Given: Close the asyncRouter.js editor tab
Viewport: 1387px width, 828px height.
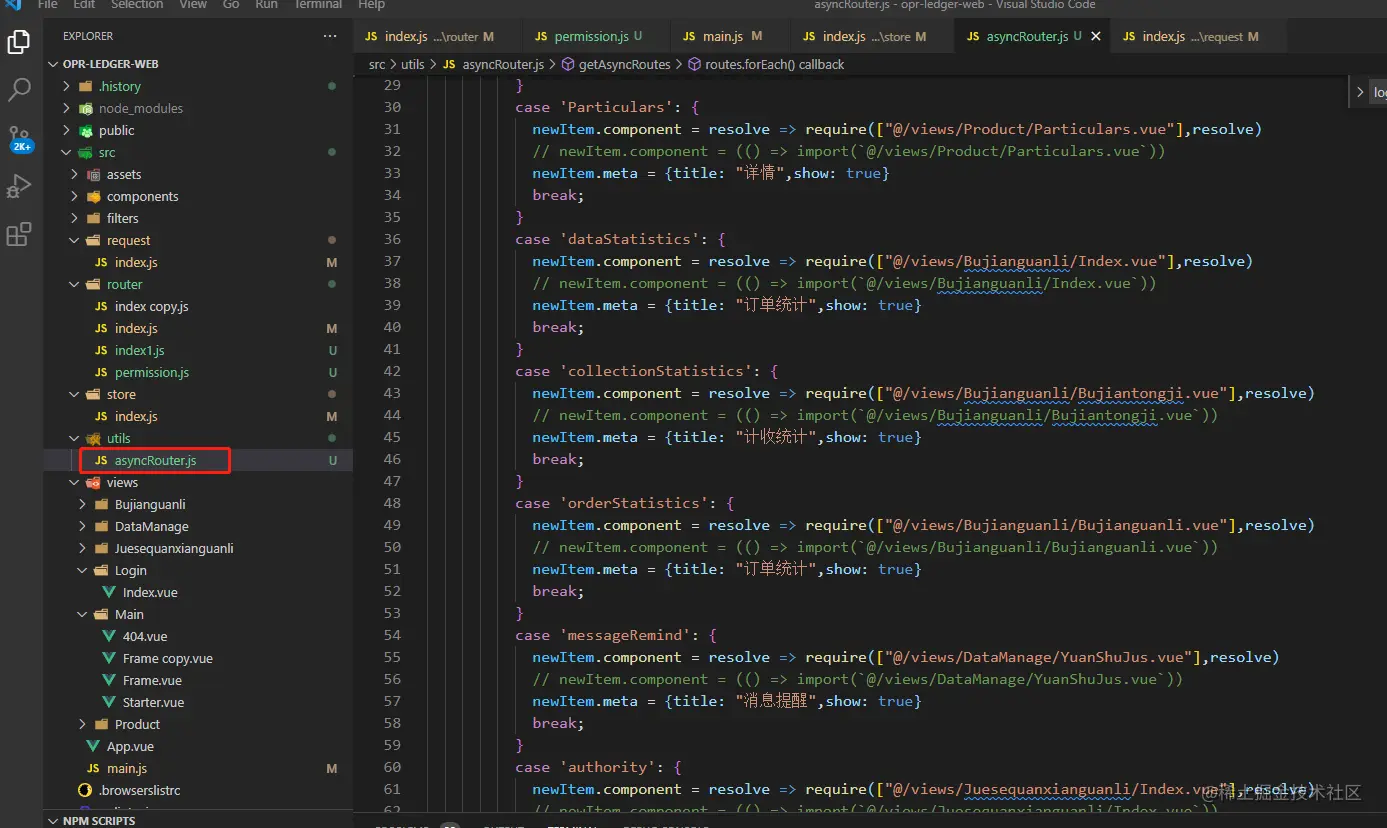Looking at the screenshot, I should (x=1096, y=36).
